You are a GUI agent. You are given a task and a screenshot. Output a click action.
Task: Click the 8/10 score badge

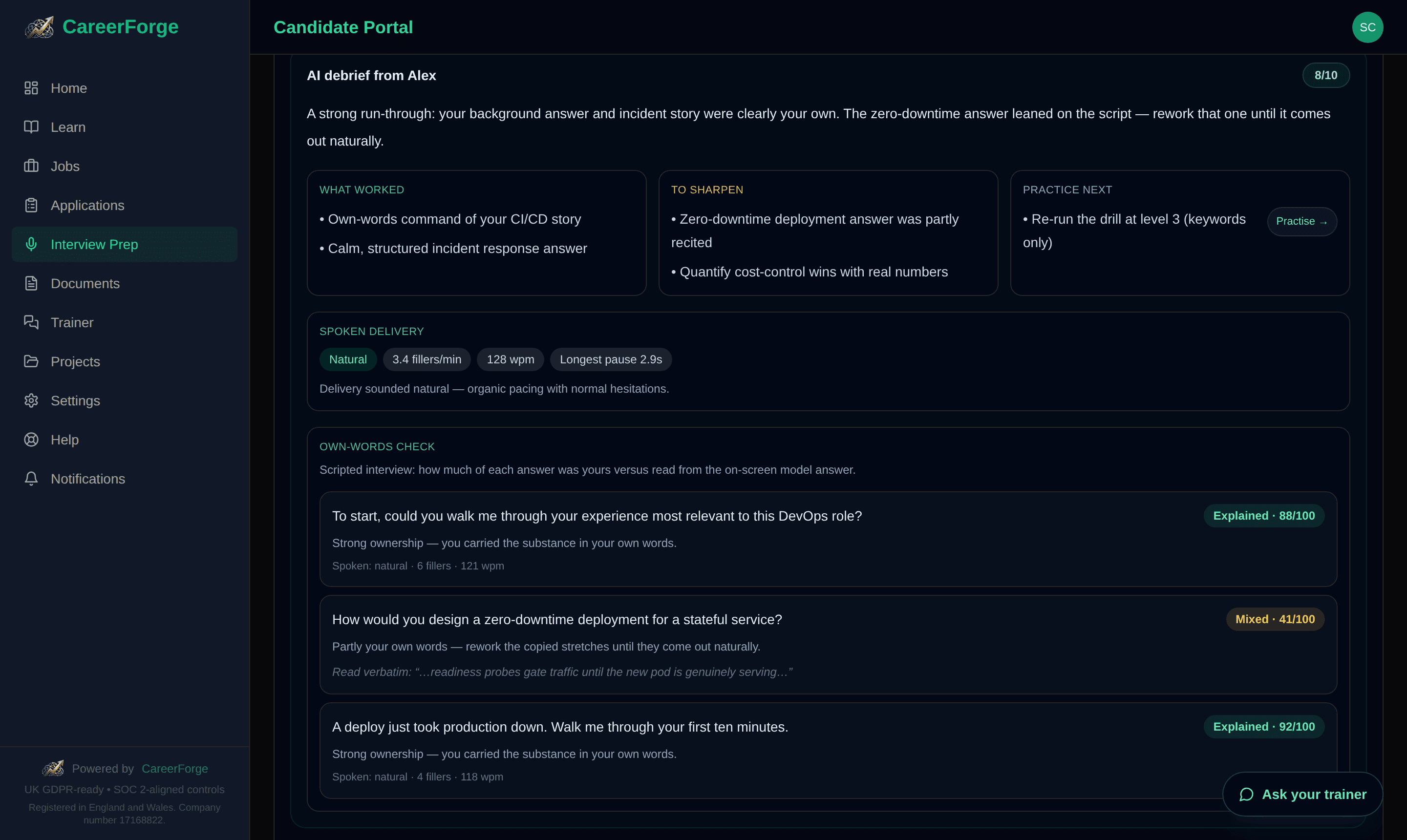point(1325,75)
